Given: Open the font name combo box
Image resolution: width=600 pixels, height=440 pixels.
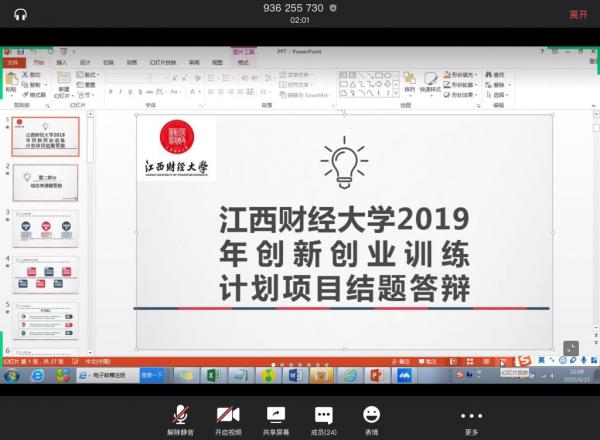Looking at the screenshot, I should pos(129,78).
